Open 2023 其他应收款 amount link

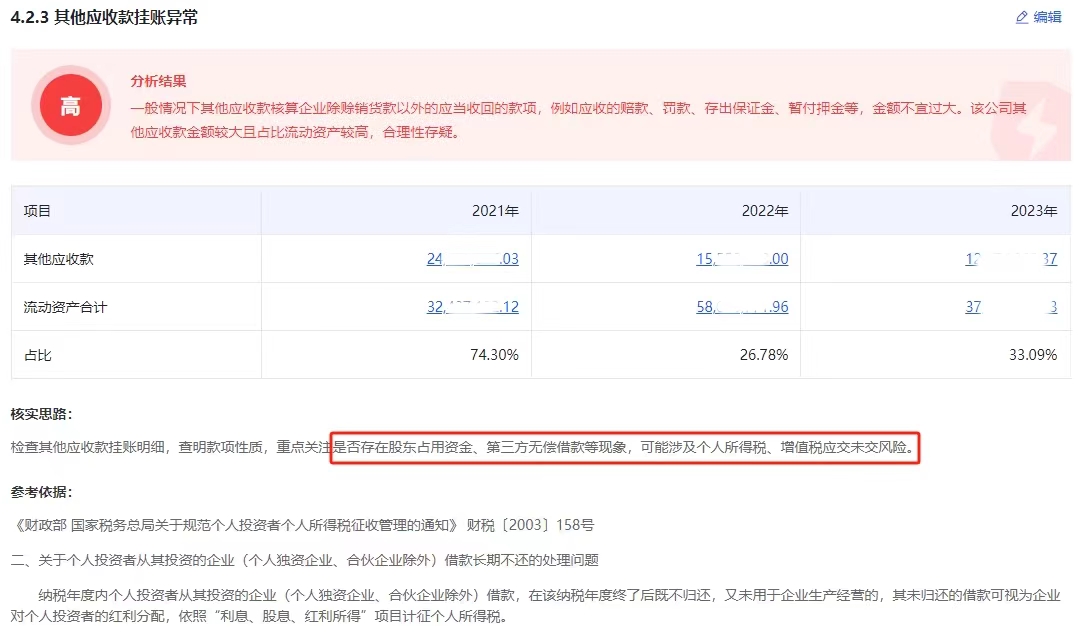pos(1010,259)
